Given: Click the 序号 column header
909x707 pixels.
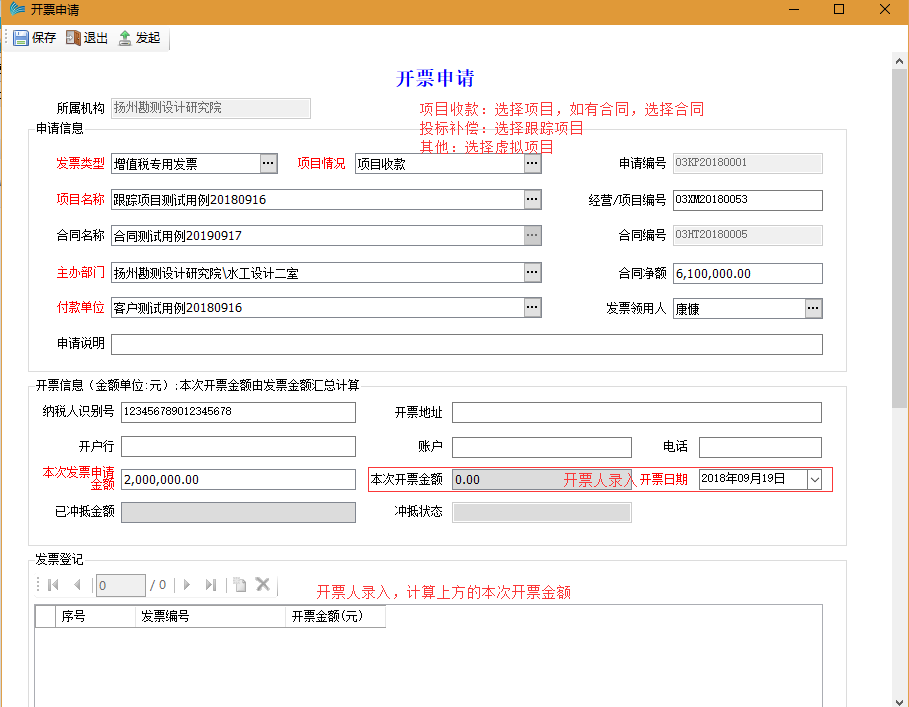Looking at the screenshot, I should click(x=95, y=616).
